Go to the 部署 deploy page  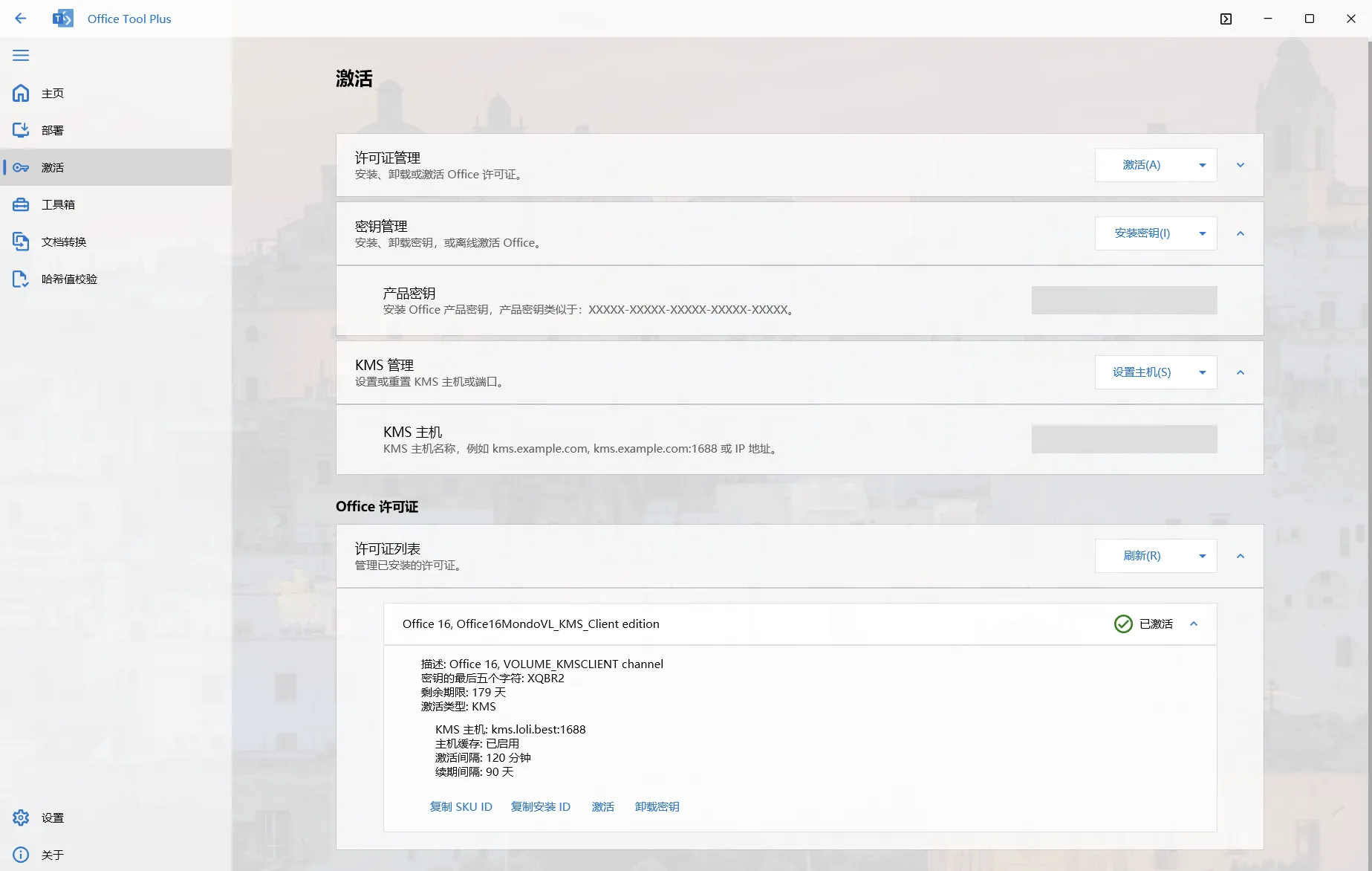[52, 131]
